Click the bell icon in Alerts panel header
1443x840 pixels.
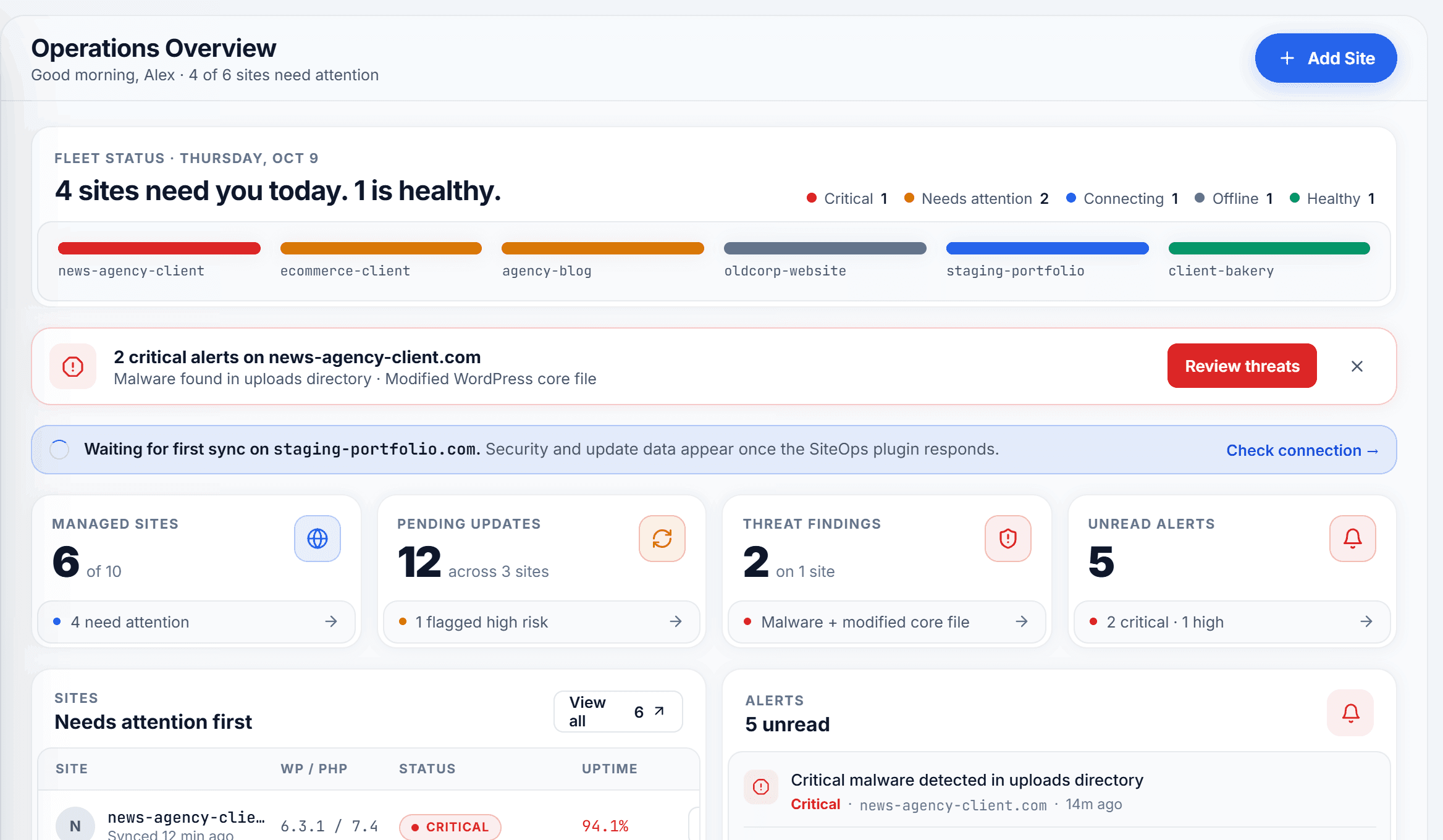1350,713
